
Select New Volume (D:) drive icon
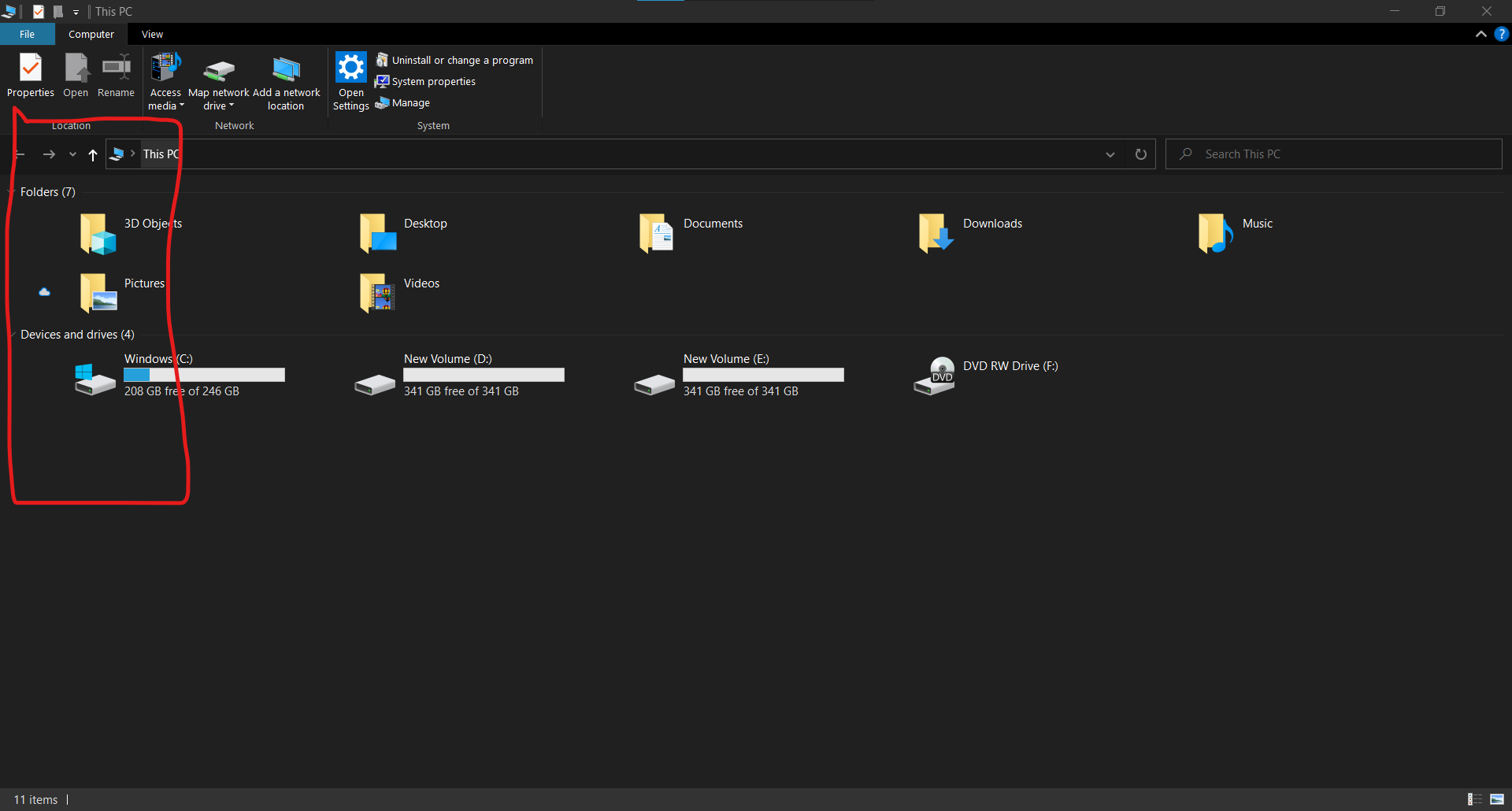tap(375, 384)
